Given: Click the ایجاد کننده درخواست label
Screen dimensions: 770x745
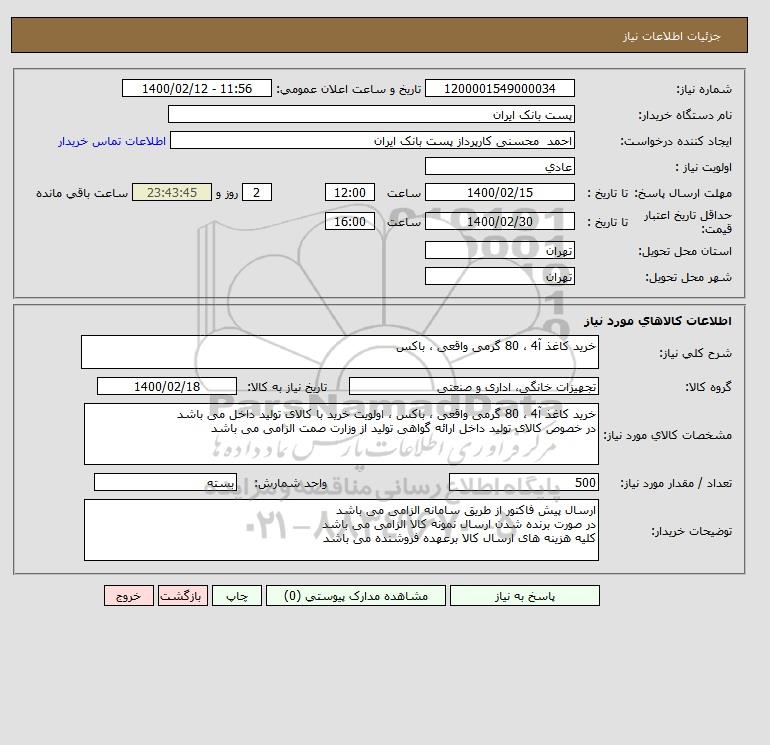Looking at the screenshot, I should (x=676, y=142).
